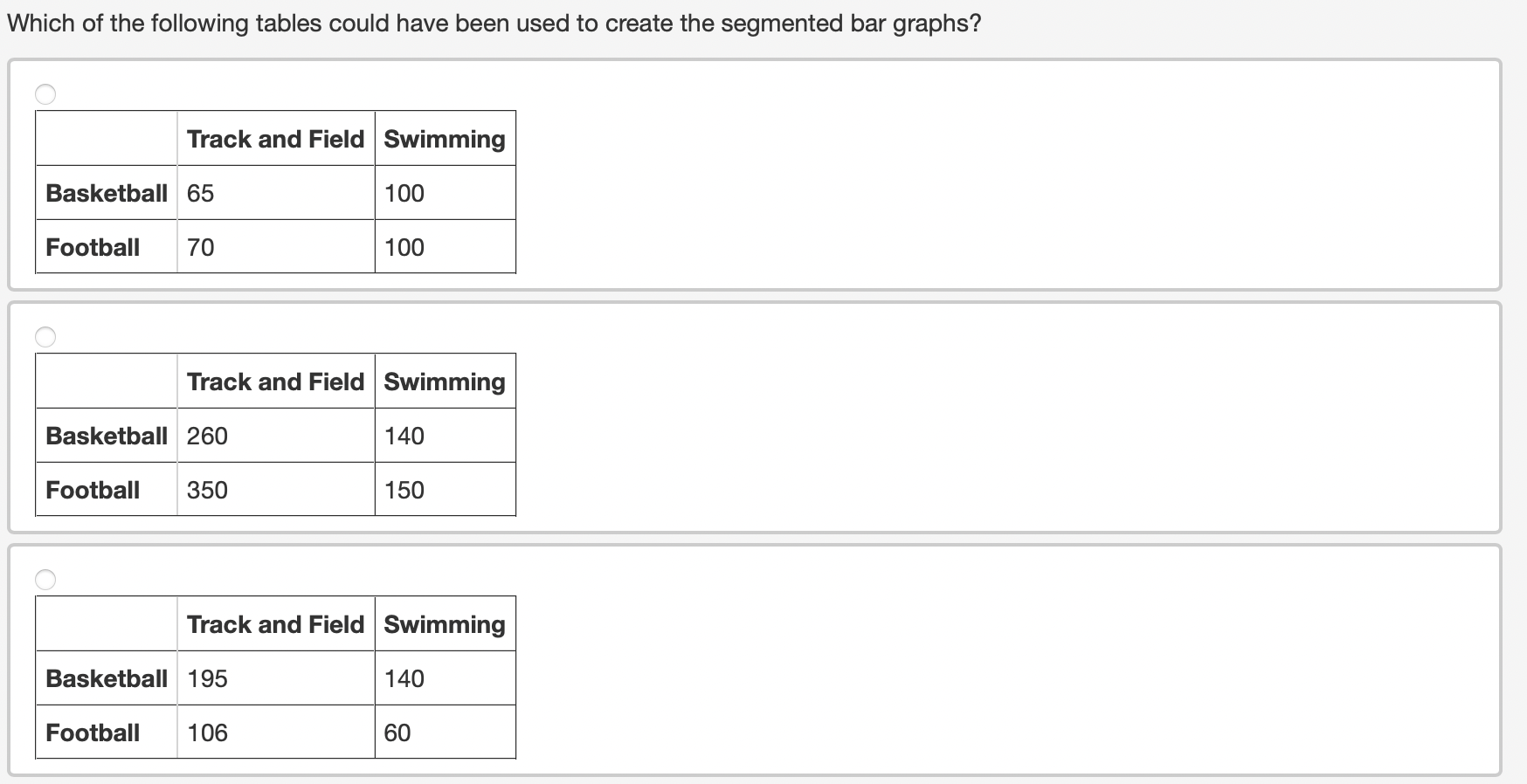Click the Track and Field header in first table

pyautogui.click(x=275, y=138)
